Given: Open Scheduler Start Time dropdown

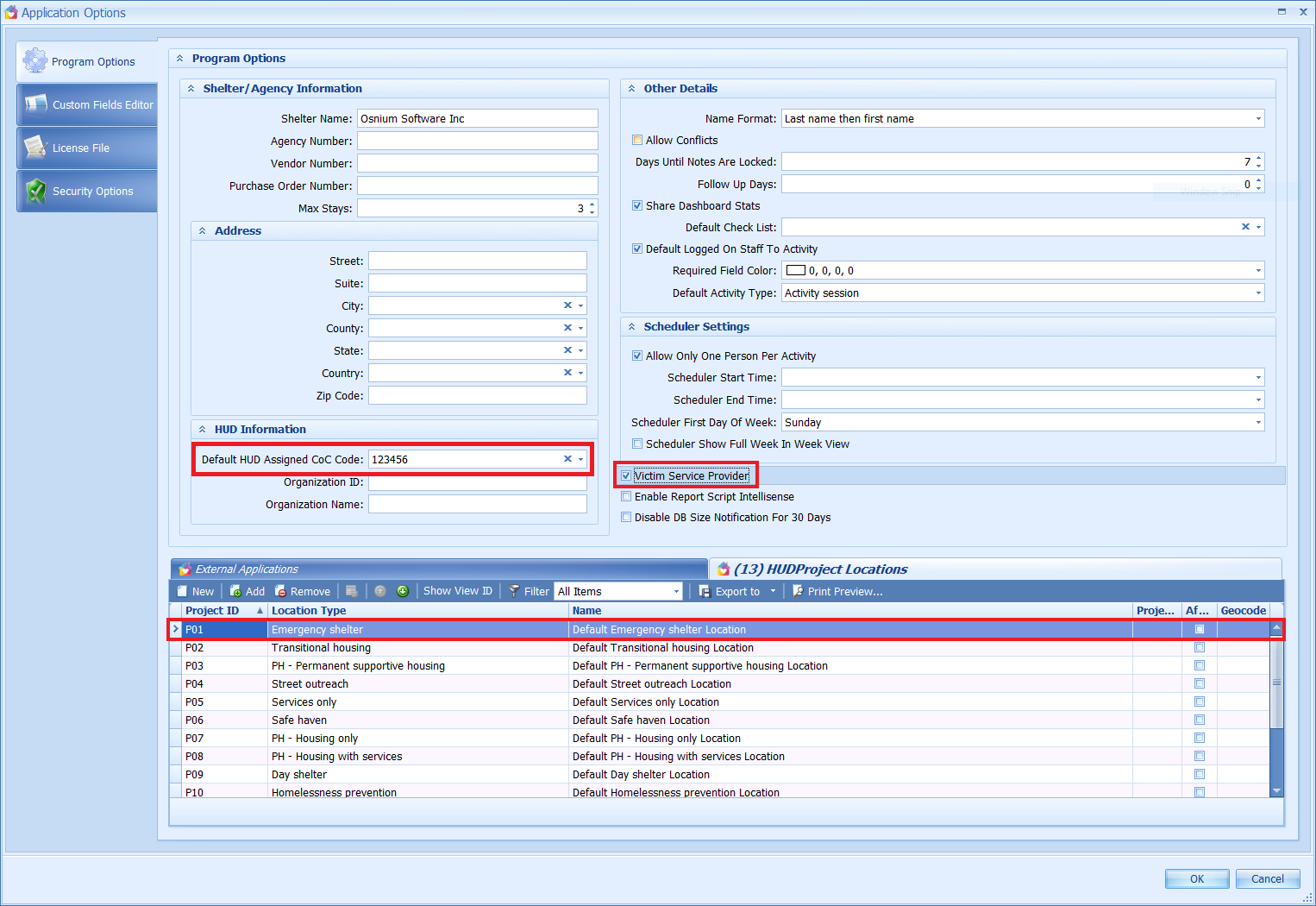Looking at the screenshot, I should (1258, 377).
